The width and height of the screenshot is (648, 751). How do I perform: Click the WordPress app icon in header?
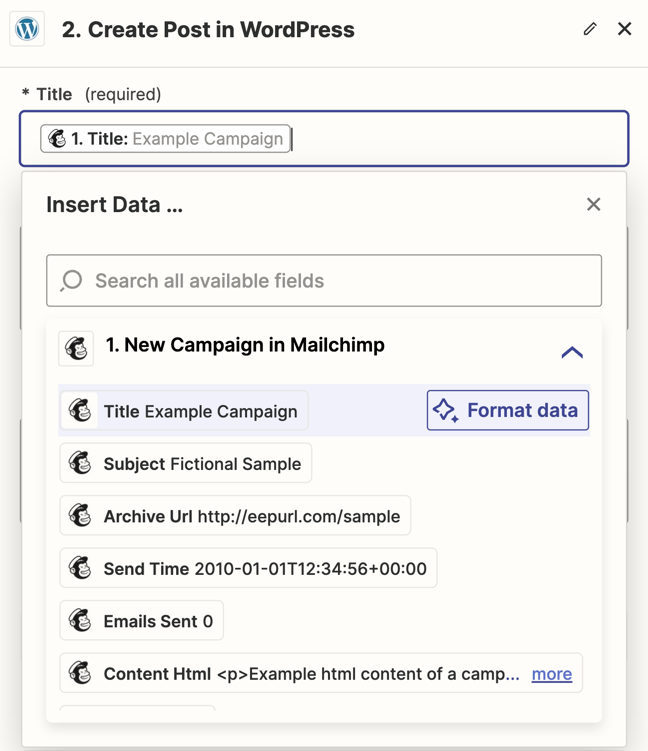coord(27,29)
